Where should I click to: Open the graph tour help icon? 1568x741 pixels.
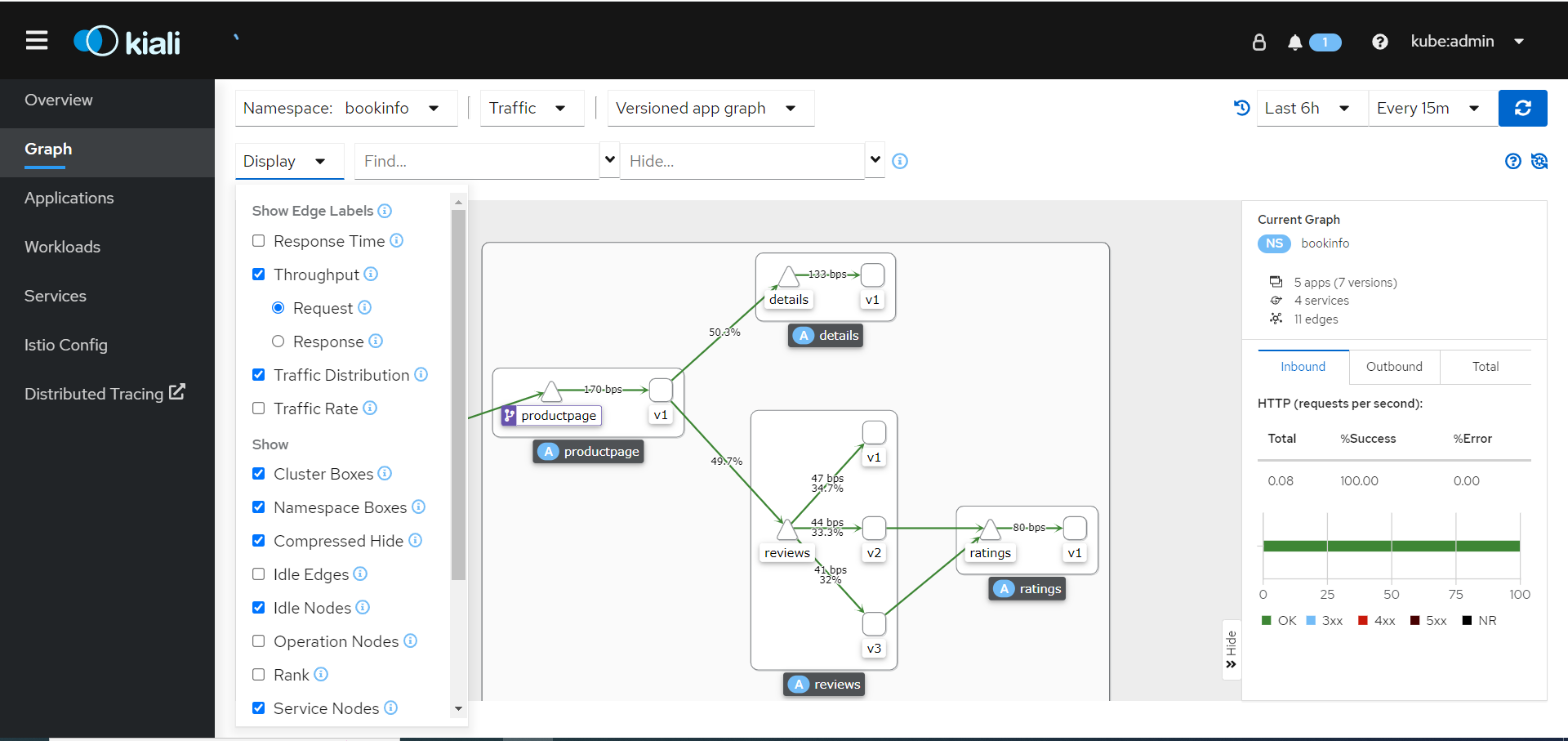point(1512,161)
